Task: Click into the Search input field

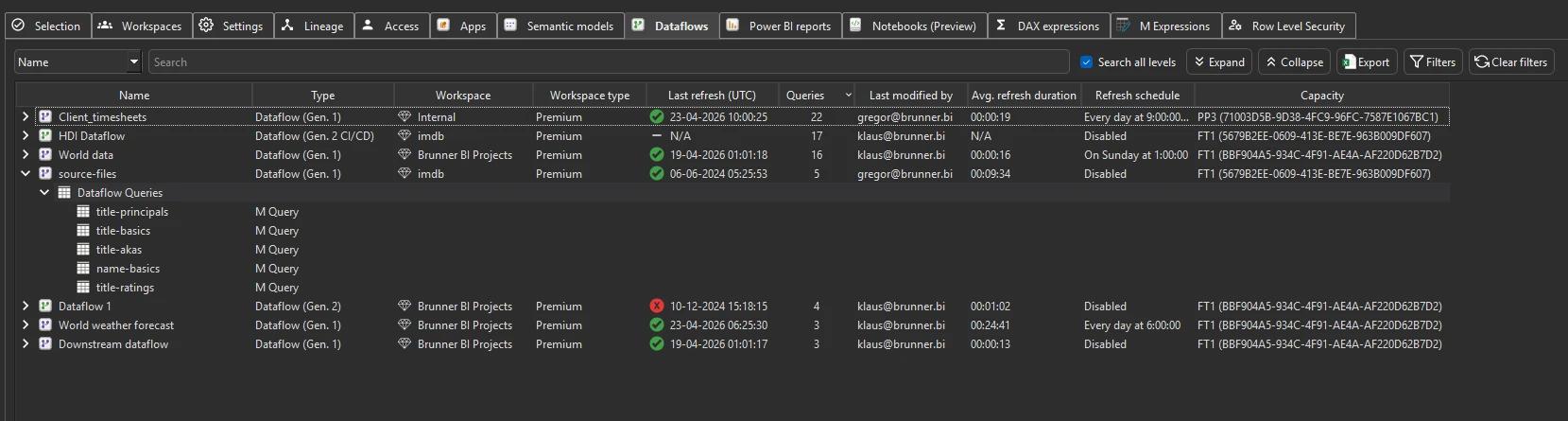Action: [x=609, y=62]
